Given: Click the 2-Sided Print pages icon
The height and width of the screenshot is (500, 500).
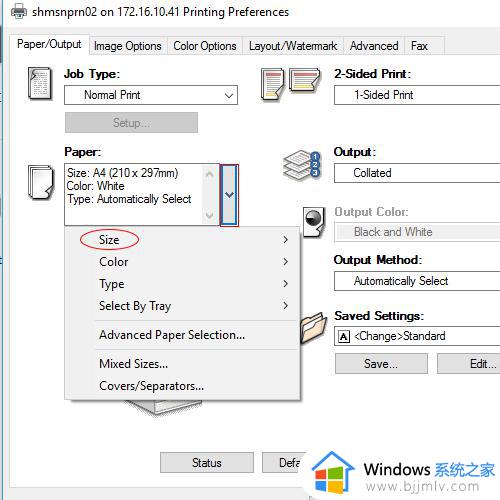Looking at the screenshot, I should (x=290, y=84).
